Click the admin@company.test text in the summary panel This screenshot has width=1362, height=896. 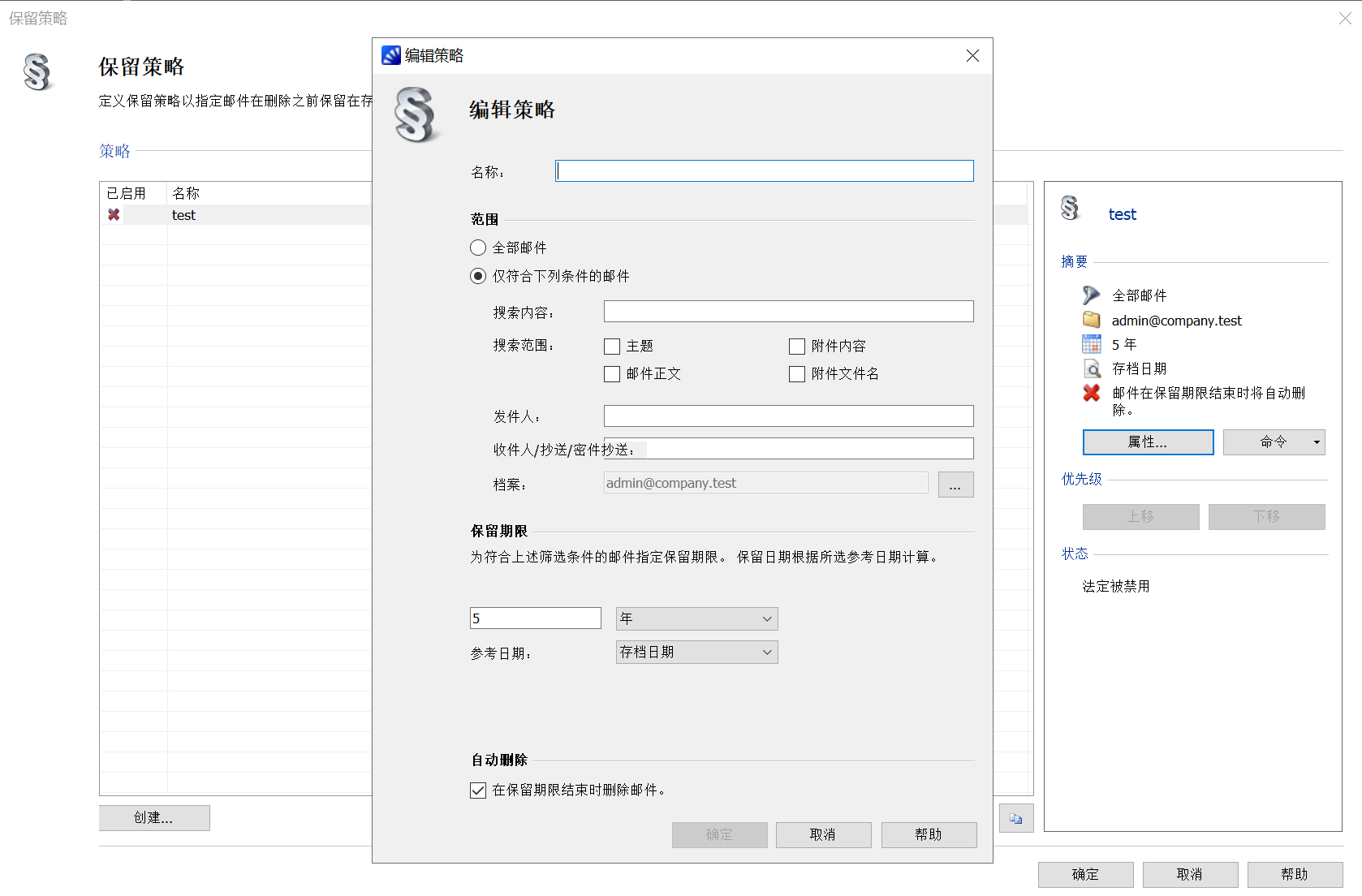coord(1176,321)
